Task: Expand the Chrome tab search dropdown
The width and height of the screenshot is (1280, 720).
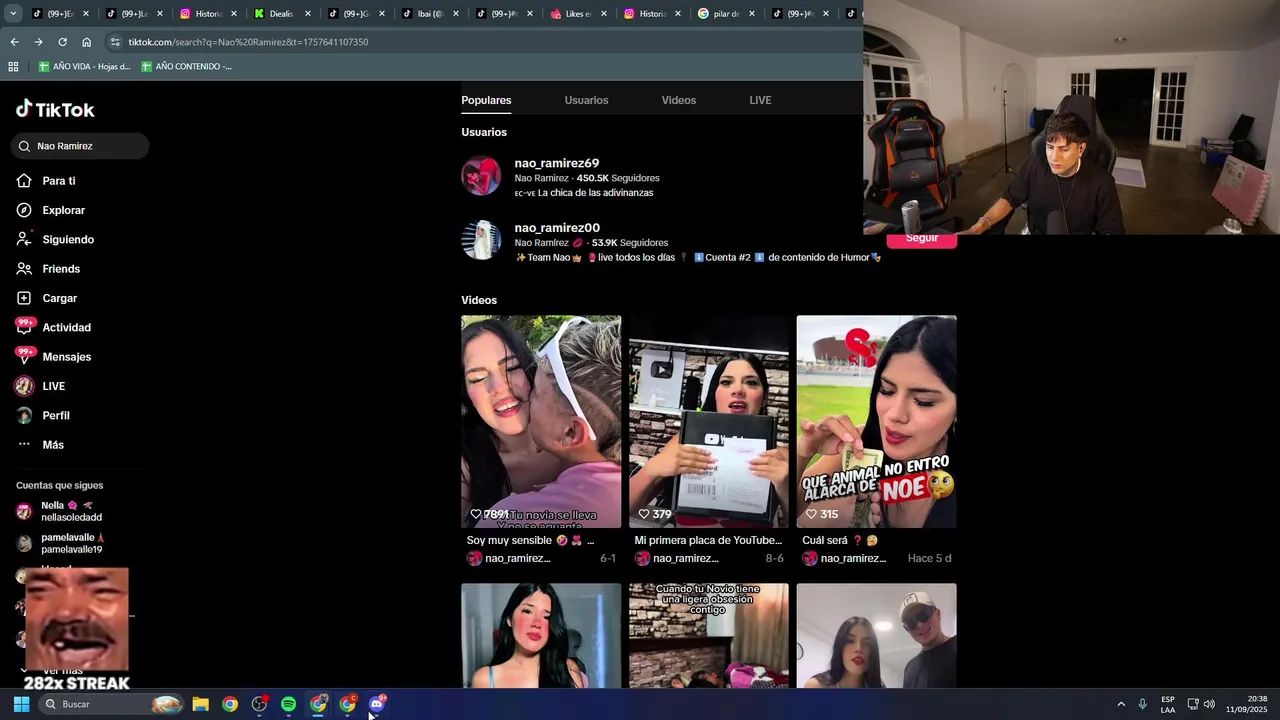Action: tap(12, 14)
